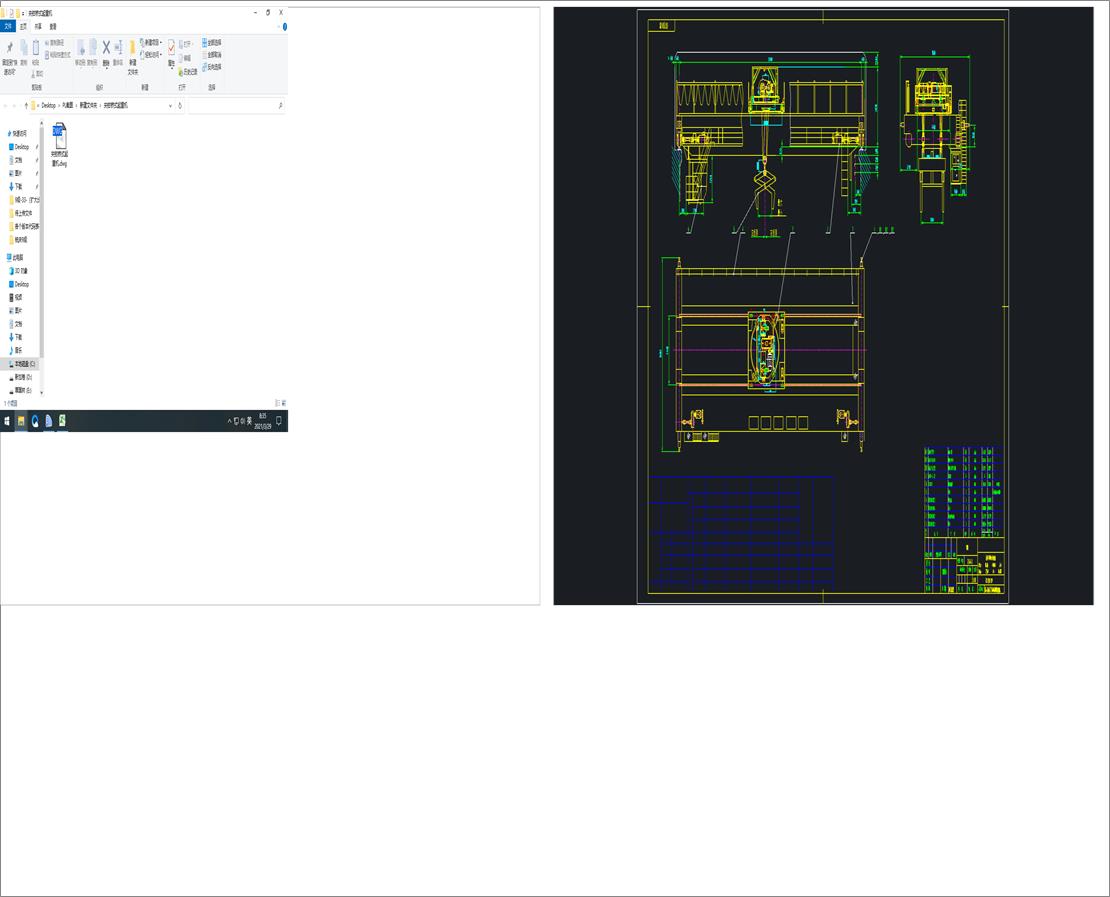The width and height of the screenshot is (1110, 897).
Task: Click the refresh button beside address bar
Action: tap(180, 105)
